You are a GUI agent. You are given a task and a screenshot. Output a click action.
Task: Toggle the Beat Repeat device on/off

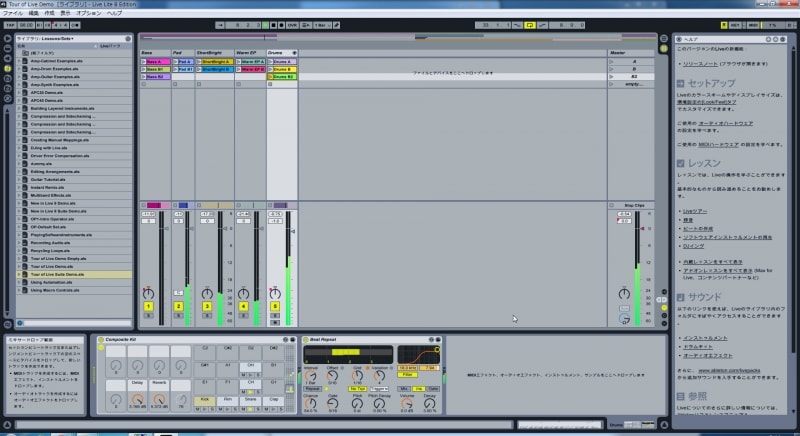304,339
